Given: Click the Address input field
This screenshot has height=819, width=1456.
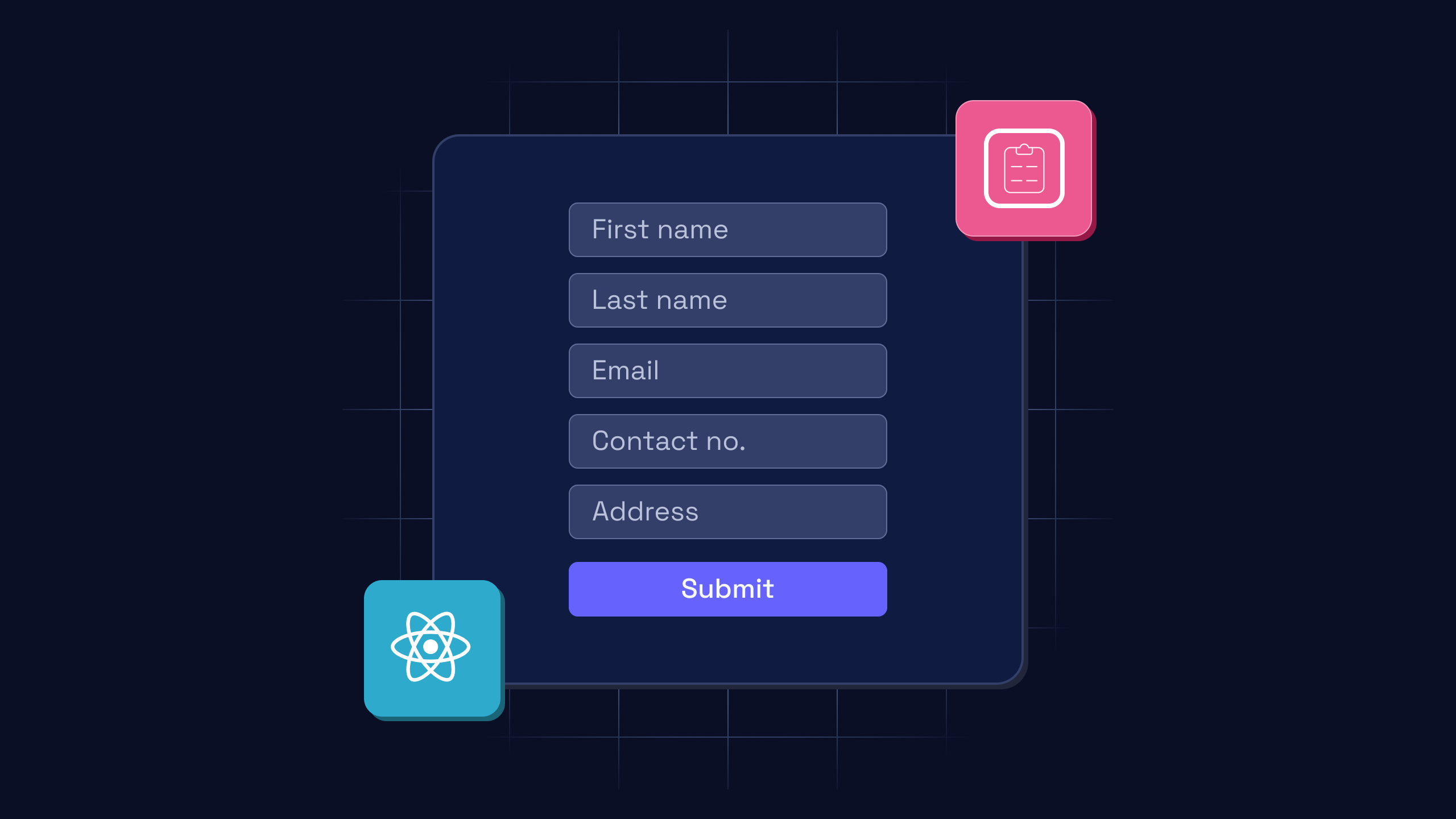Looking at the screenshot, I should pos(727,511).
